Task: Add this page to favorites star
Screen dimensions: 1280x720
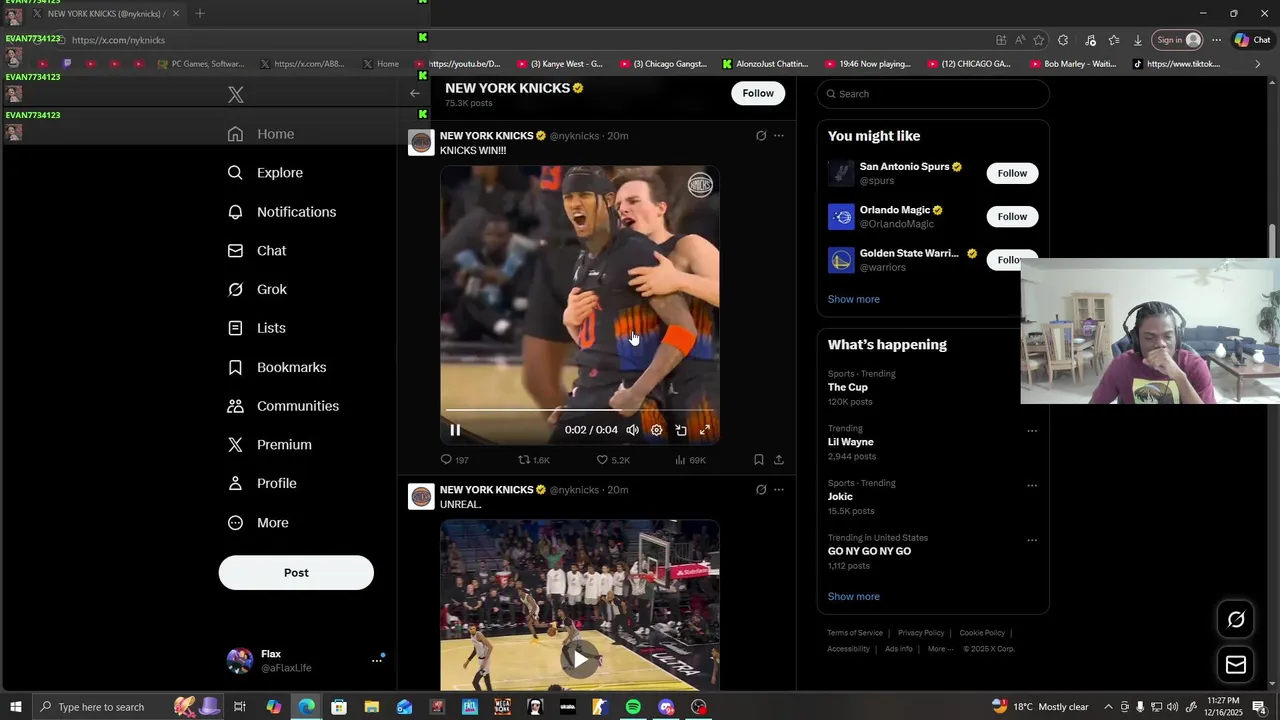Action: [x=1039, y=40]
